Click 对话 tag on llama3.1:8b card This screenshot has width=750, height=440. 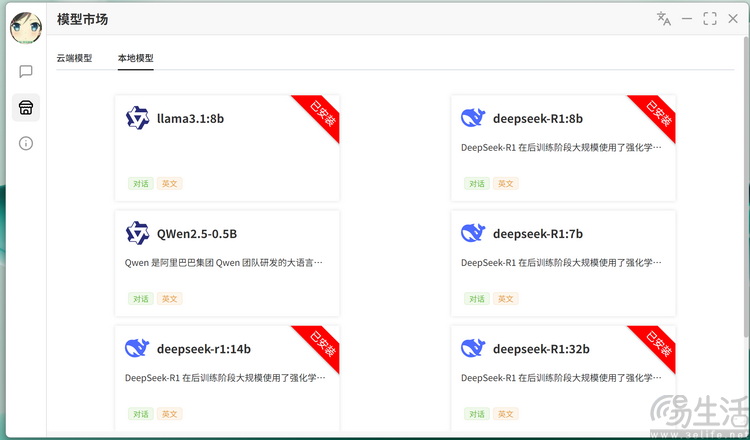(141, 184)
